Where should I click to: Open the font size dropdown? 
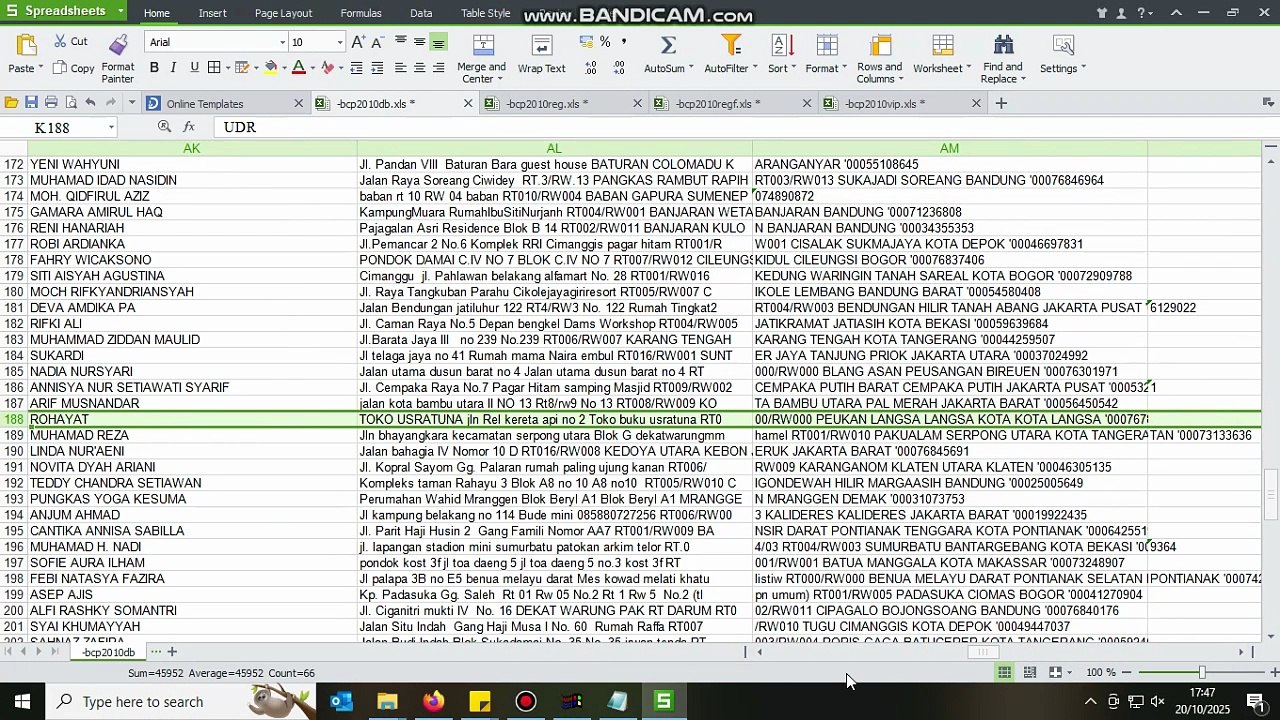point(340,42)
